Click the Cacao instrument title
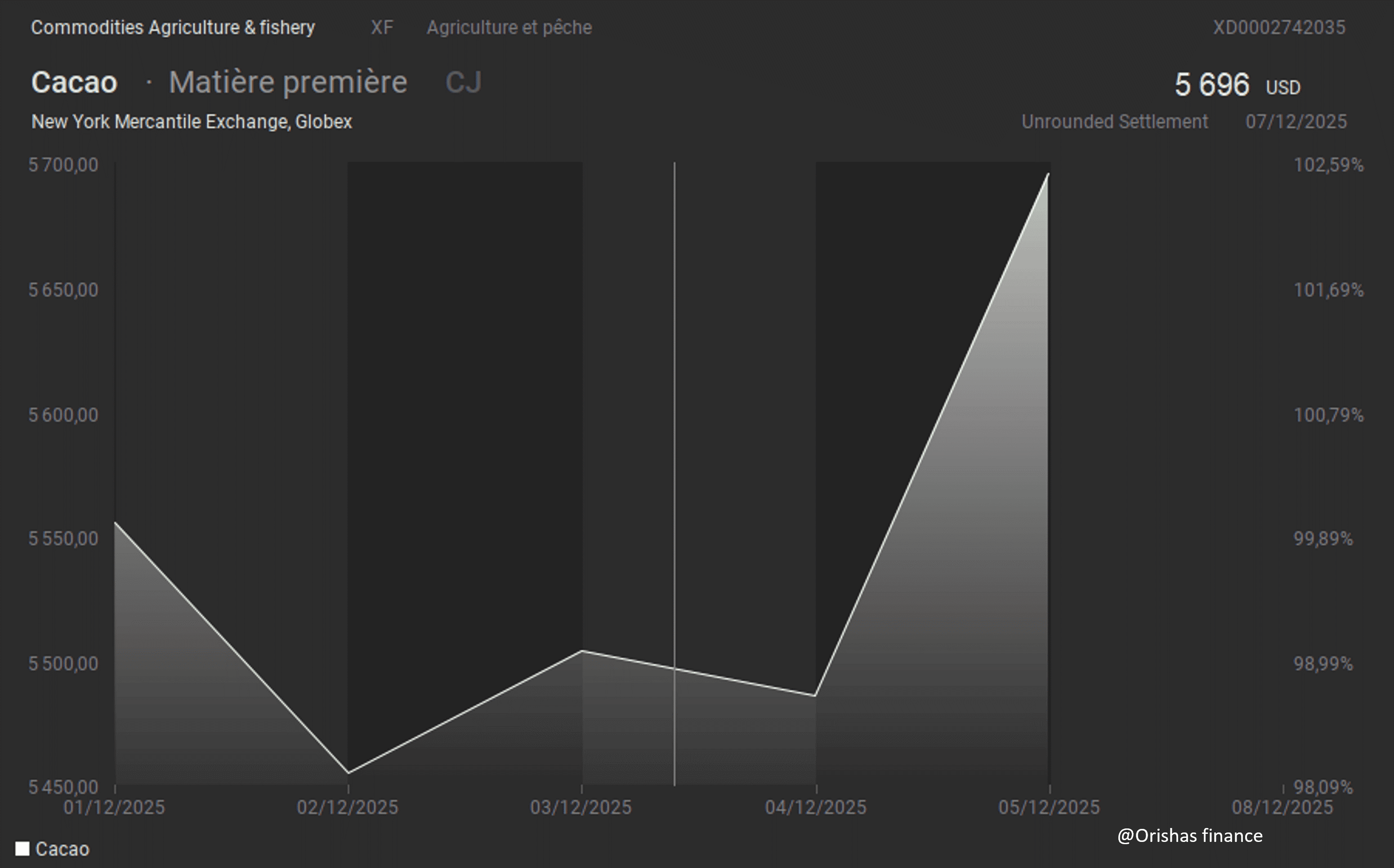The height and width of the screenshot is (868, 1394). [x=74, y=82]
